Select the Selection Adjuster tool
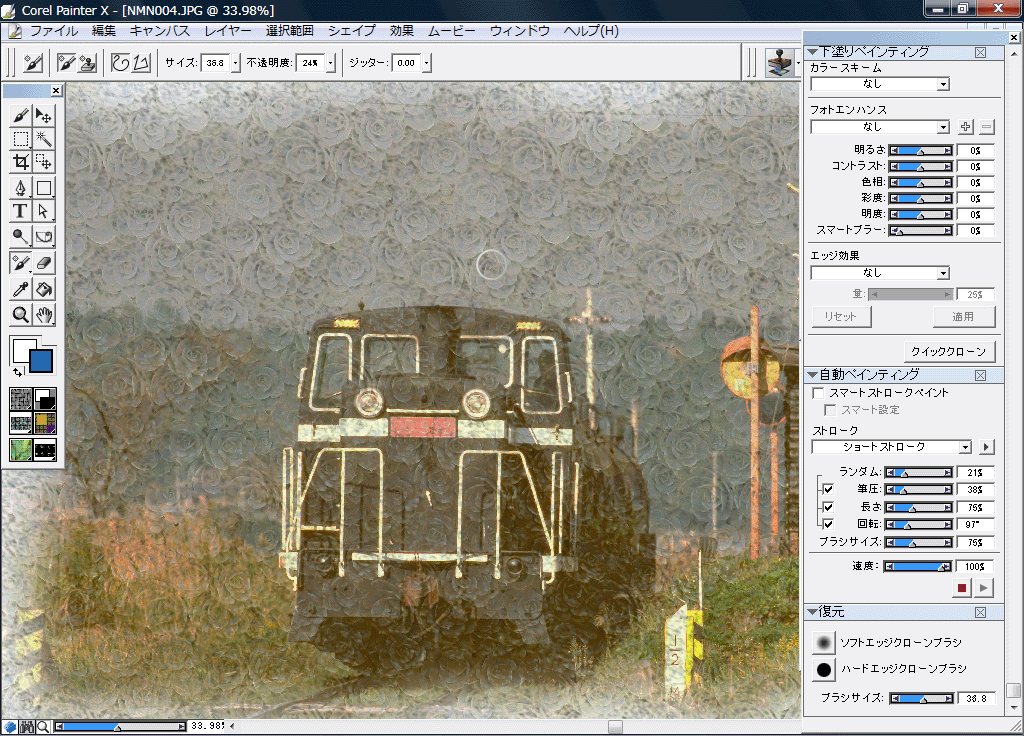Screen dimensions: 1024x736 [x=44, y=161]
